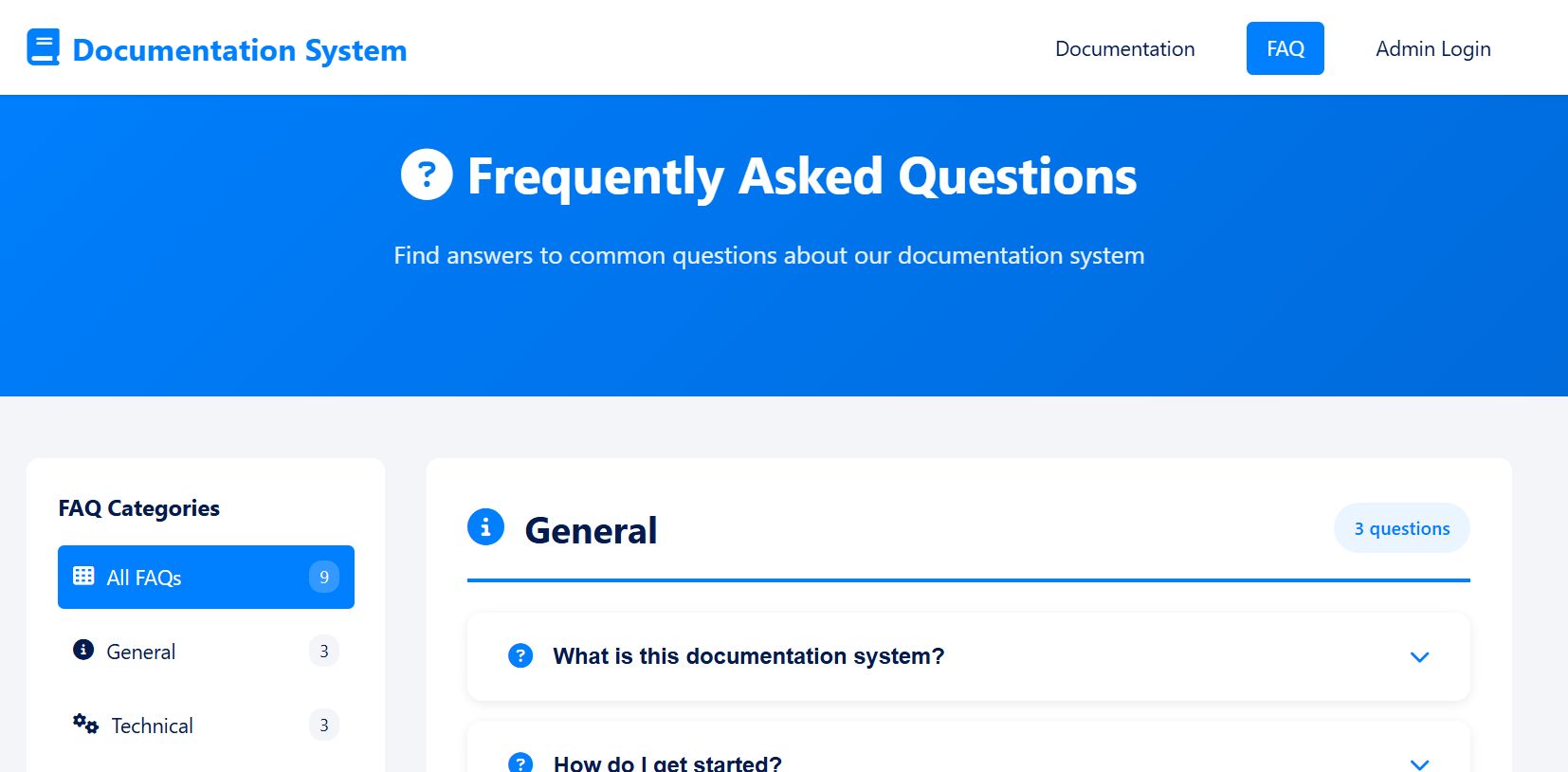Click the info icon beside General heading
Screen dimensions: 1568x772
(485, 527)
